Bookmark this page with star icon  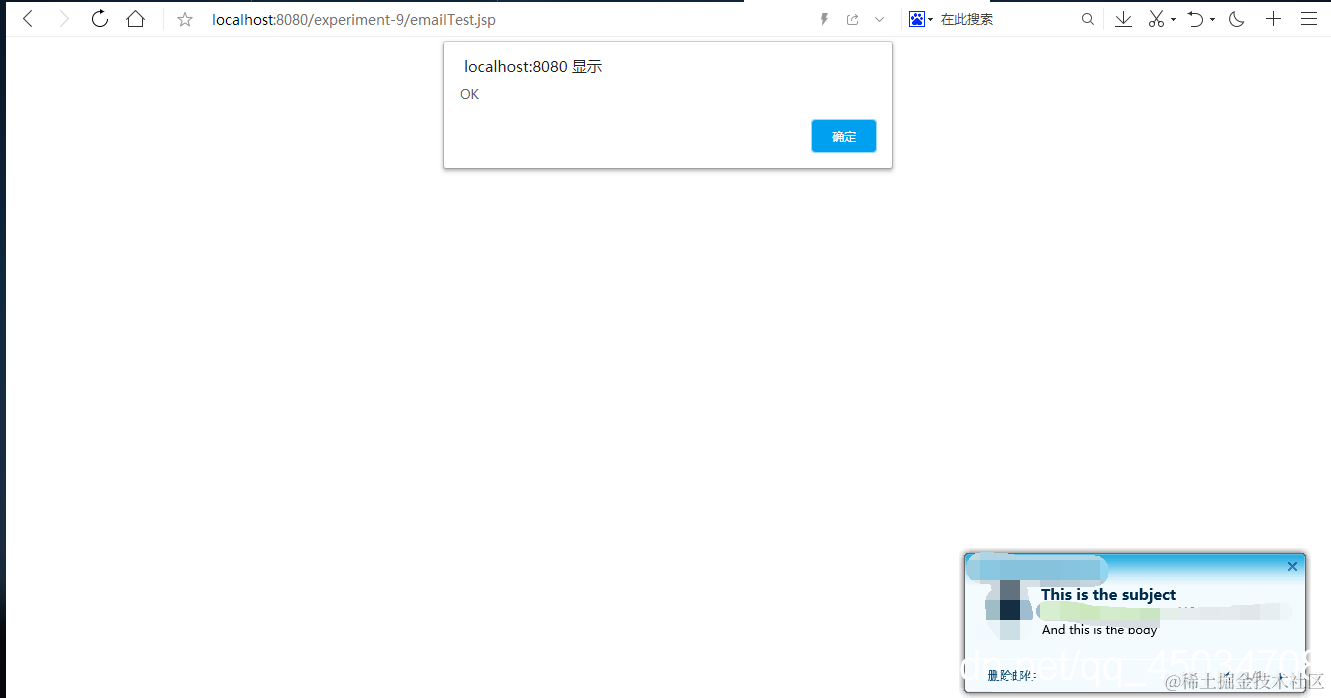[x=183, y=18]
